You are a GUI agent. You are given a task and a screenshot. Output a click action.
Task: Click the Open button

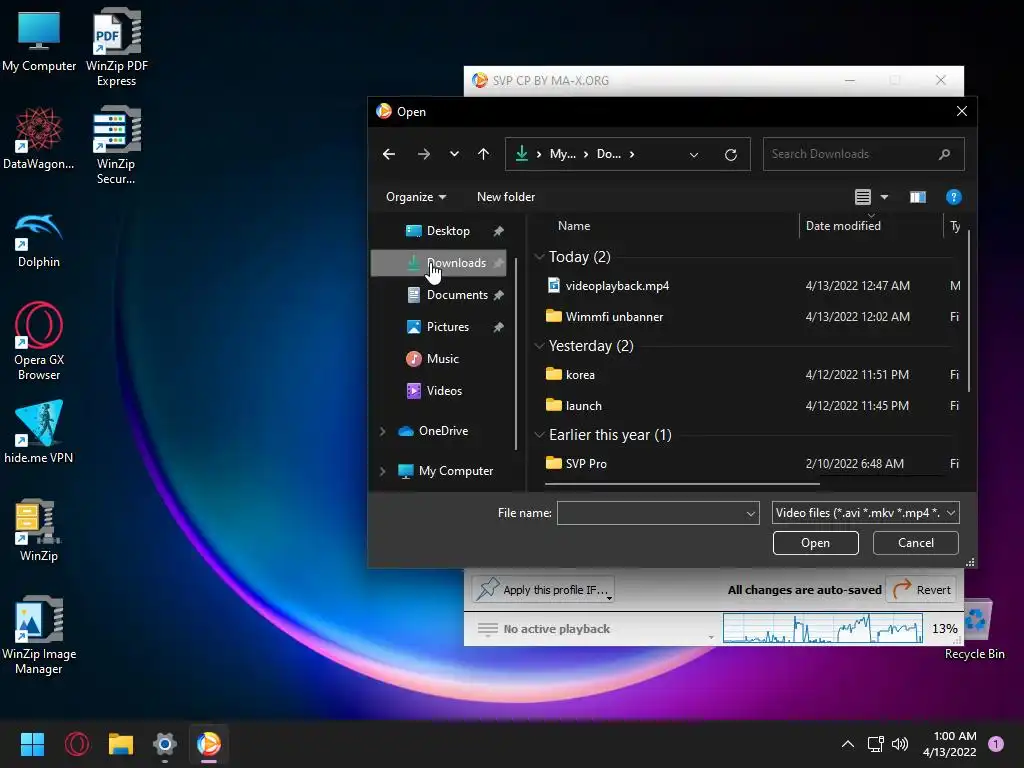coord(816,543)
